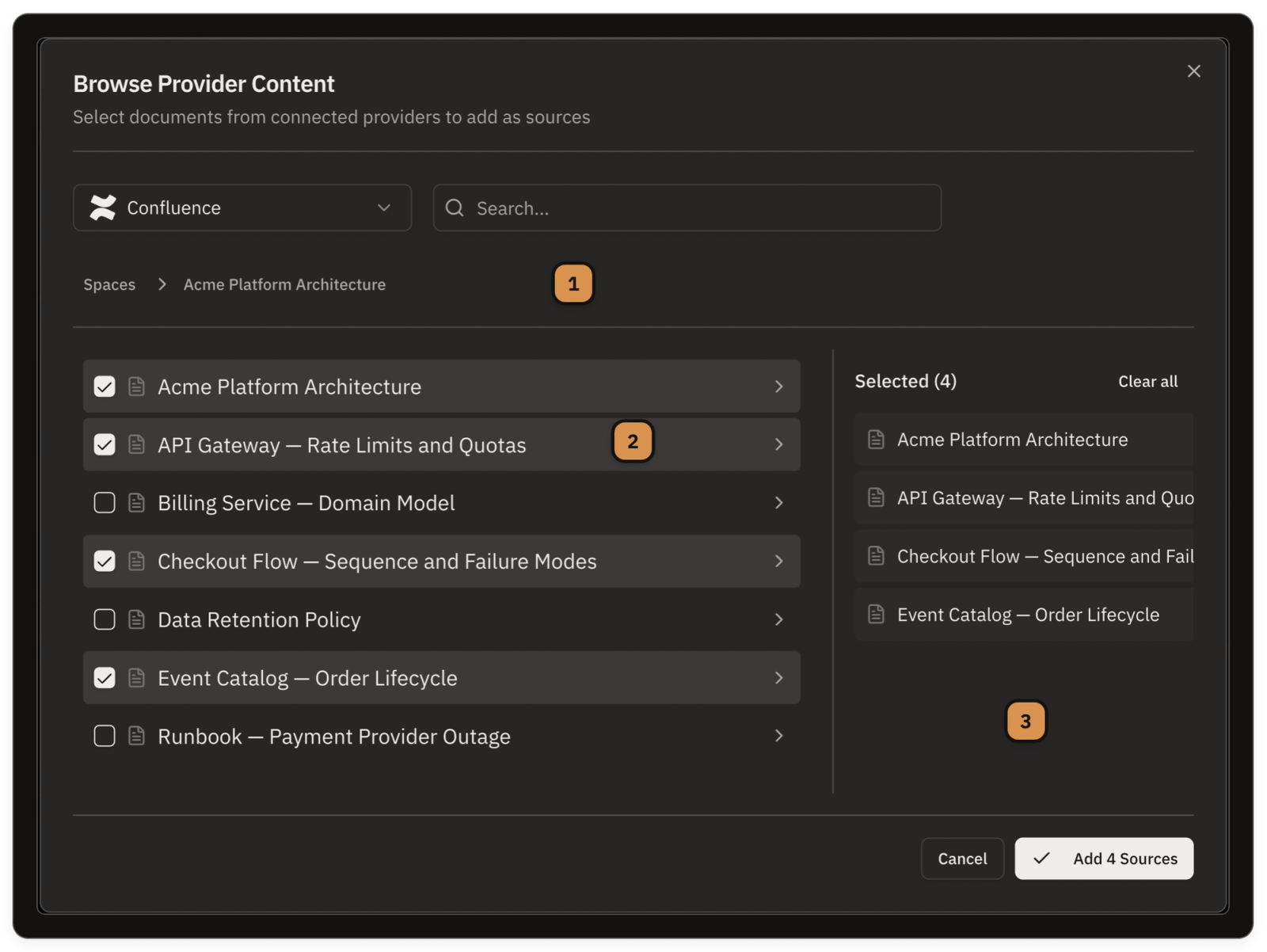Click document icon of API Gateway list row
1267x952 pixels.
(136, 444)
